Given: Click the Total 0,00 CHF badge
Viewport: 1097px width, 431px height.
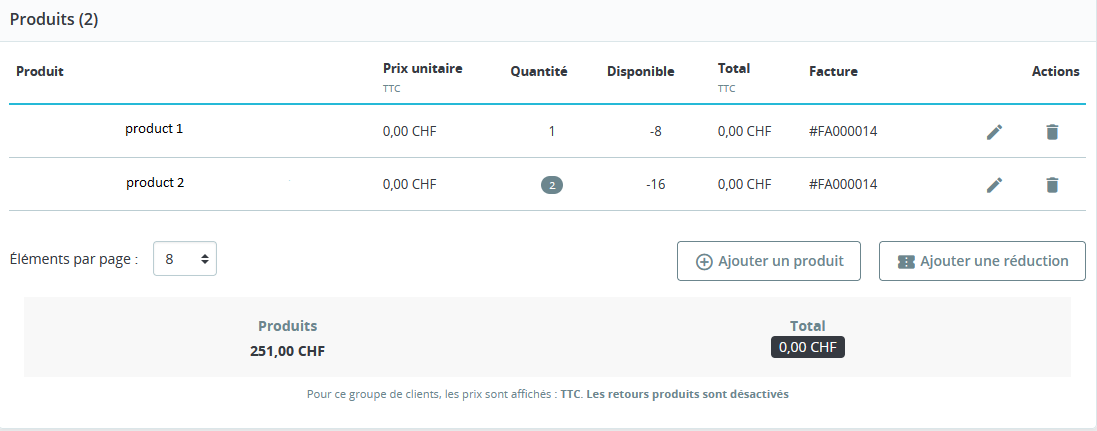Looking at the screenshot, I should 807,348.
